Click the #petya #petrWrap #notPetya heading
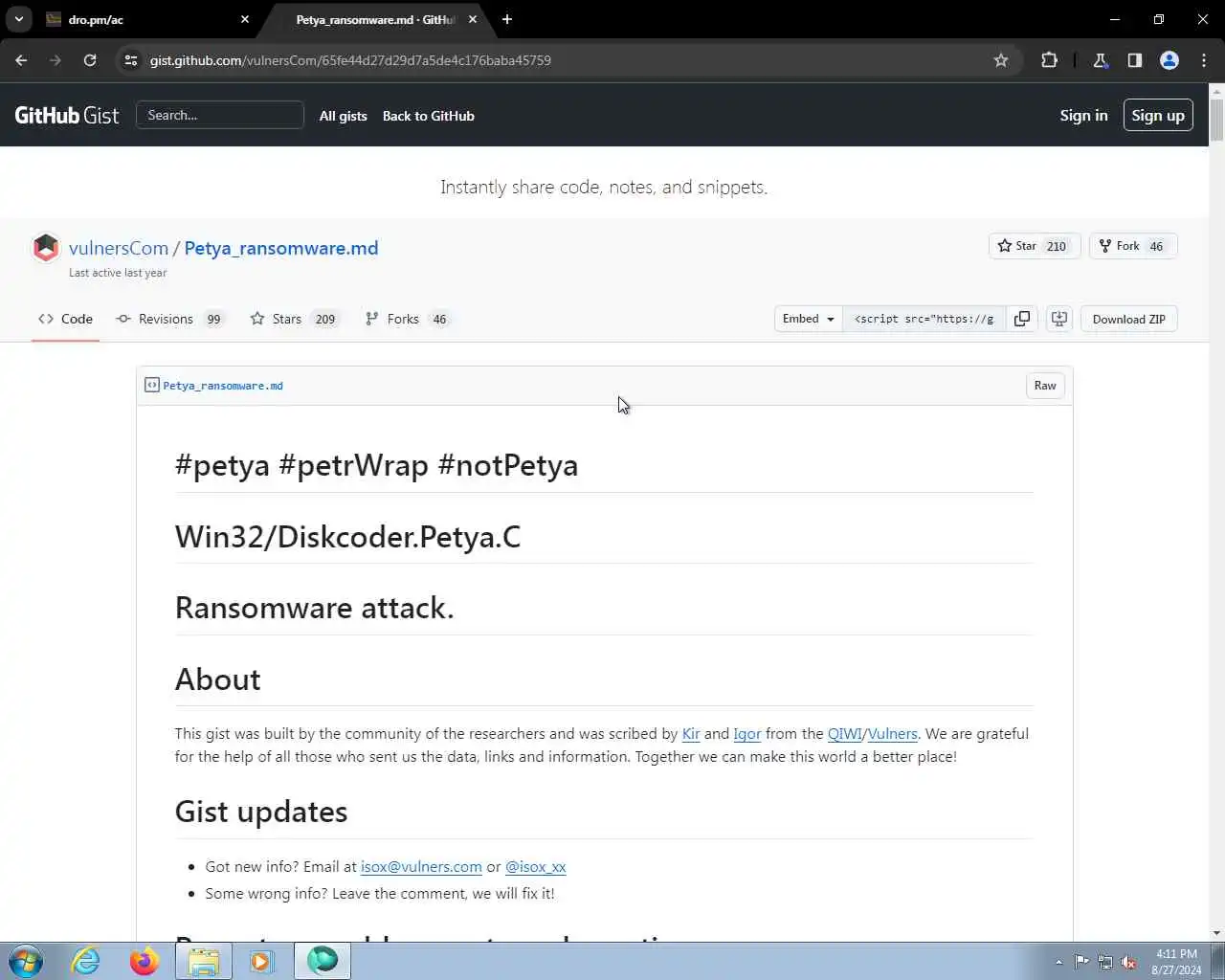Image resolution: width=1225 pixels, height=980 pixels. (376, 465)
